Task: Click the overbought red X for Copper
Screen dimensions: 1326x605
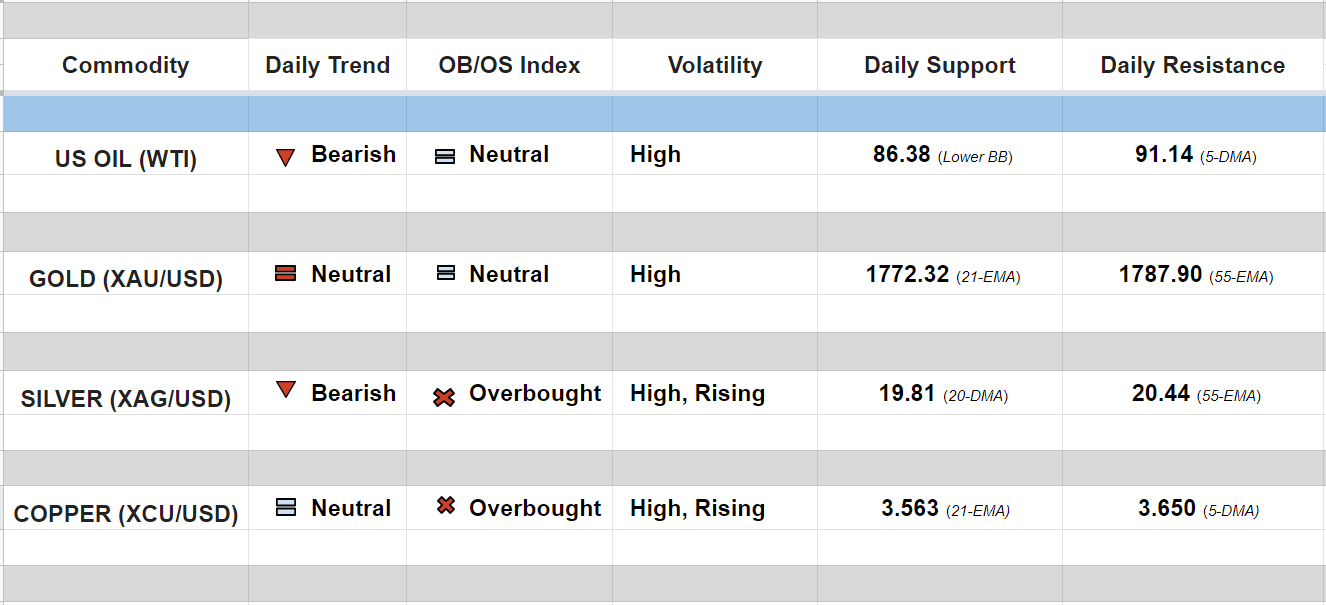Action: coord(446,507)
